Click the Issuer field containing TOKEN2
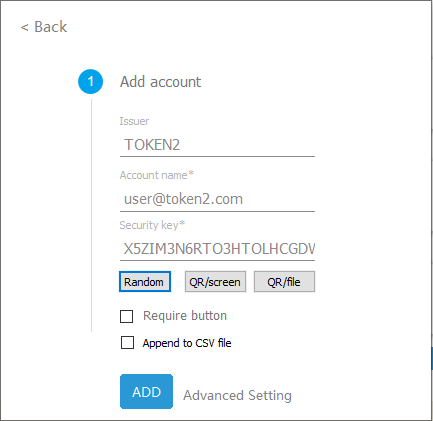This screenshot has width=433, height=421. [x=217, y=145]
